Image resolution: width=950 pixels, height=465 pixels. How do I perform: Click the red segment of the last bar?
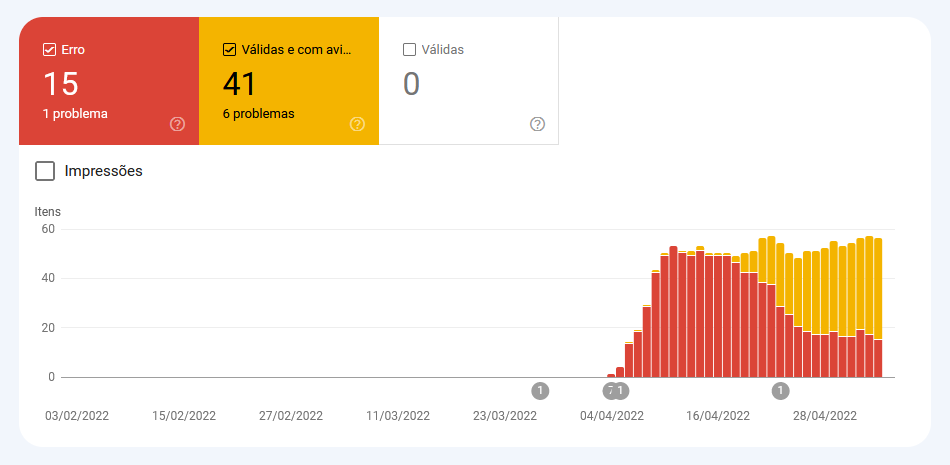click(878, 358)
